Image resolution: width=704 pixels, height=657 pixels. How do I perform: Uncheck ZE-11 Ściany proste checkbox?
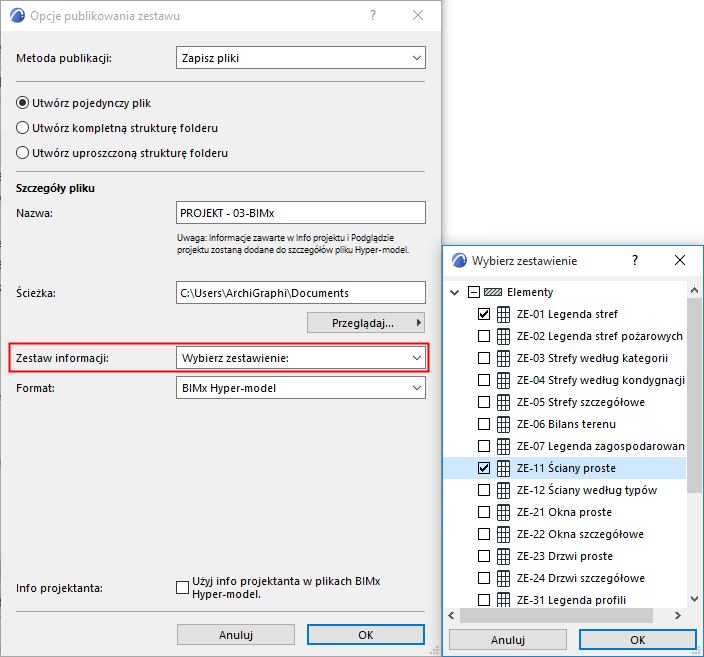(484, 468)
